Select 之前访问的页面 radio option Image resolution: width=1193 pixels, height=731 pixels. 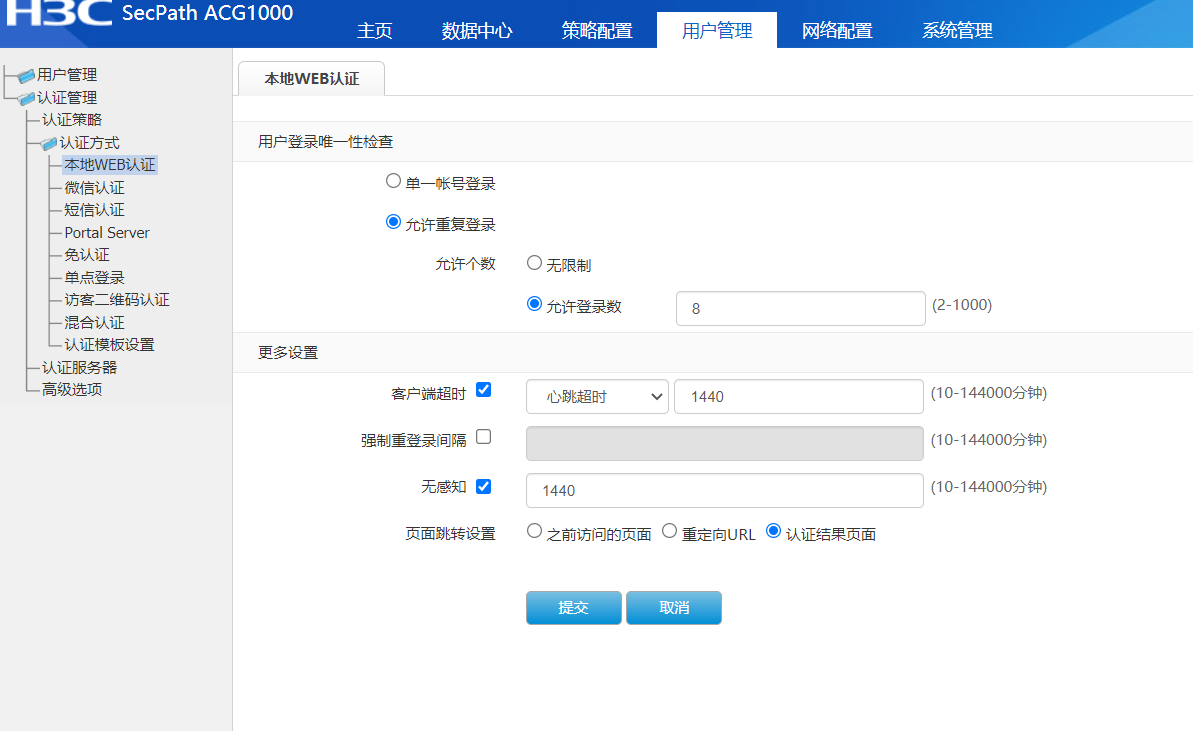coord(535,531)
